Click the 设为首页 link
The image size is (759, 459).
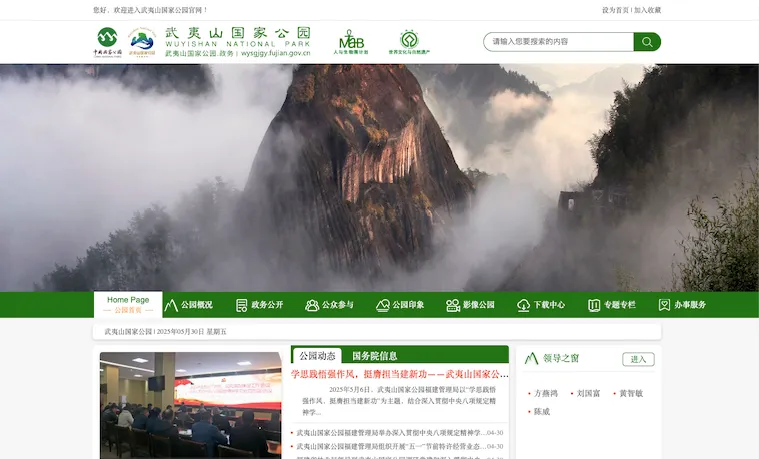(x=615, y=10)
